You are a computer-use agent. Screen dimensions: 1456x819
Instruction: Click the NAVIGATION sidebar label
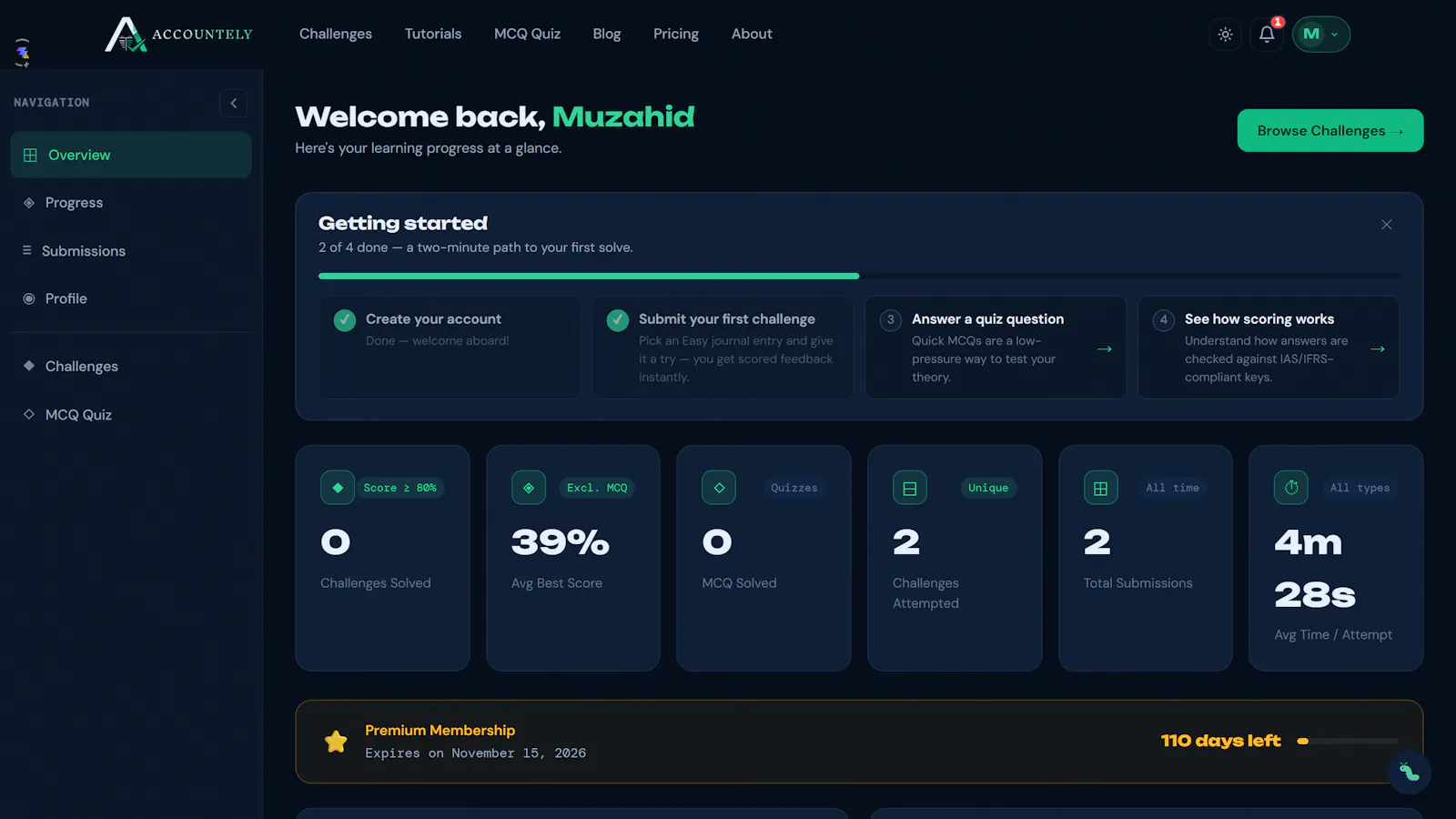click(x=52, y=103)
